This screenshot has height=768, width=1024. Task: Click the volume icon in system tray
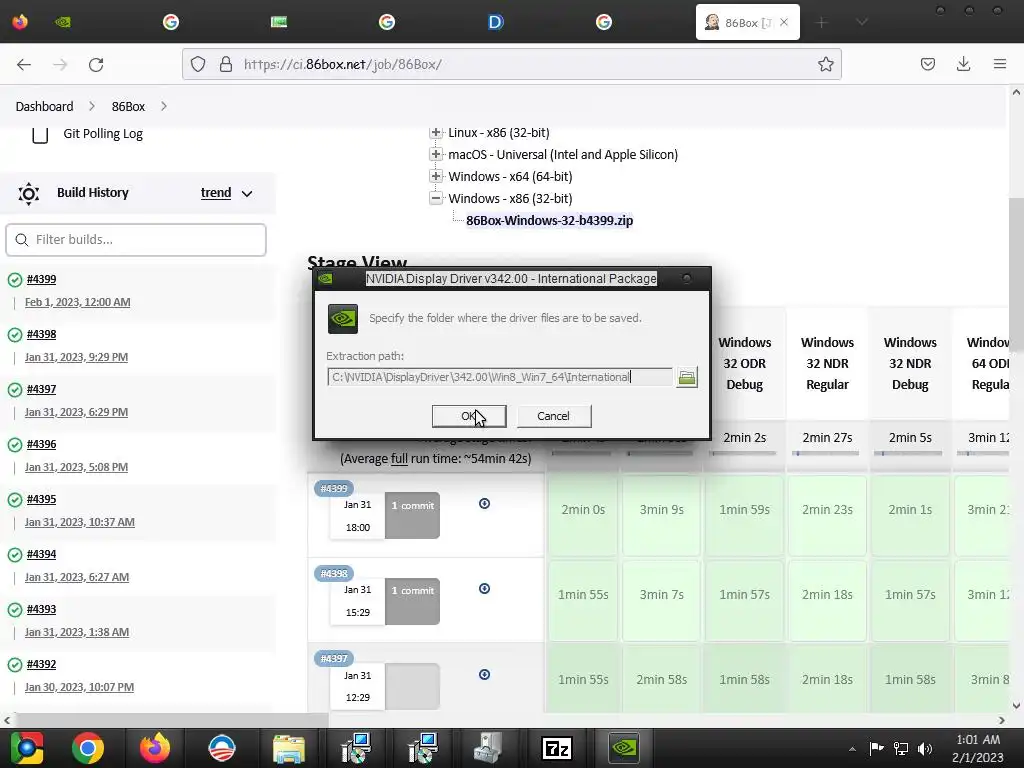coord(925,749)
